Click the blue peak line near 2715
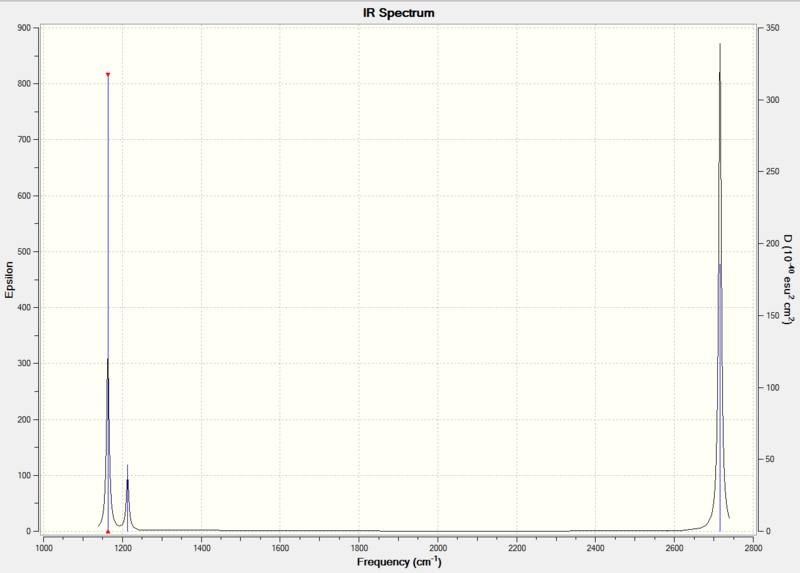This screenshot has width=800, height=573. pos(720,397)
